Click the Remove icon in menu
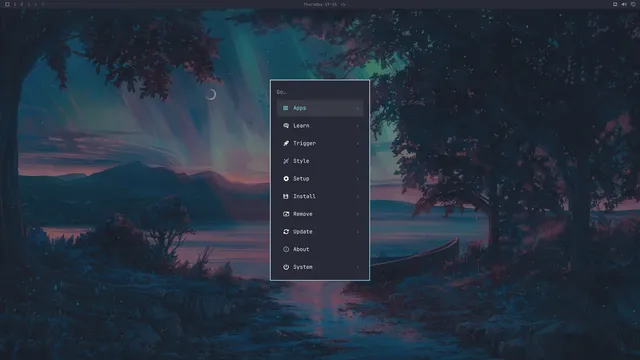This screenshot has width=640, height=360. (x=286, y=214)
